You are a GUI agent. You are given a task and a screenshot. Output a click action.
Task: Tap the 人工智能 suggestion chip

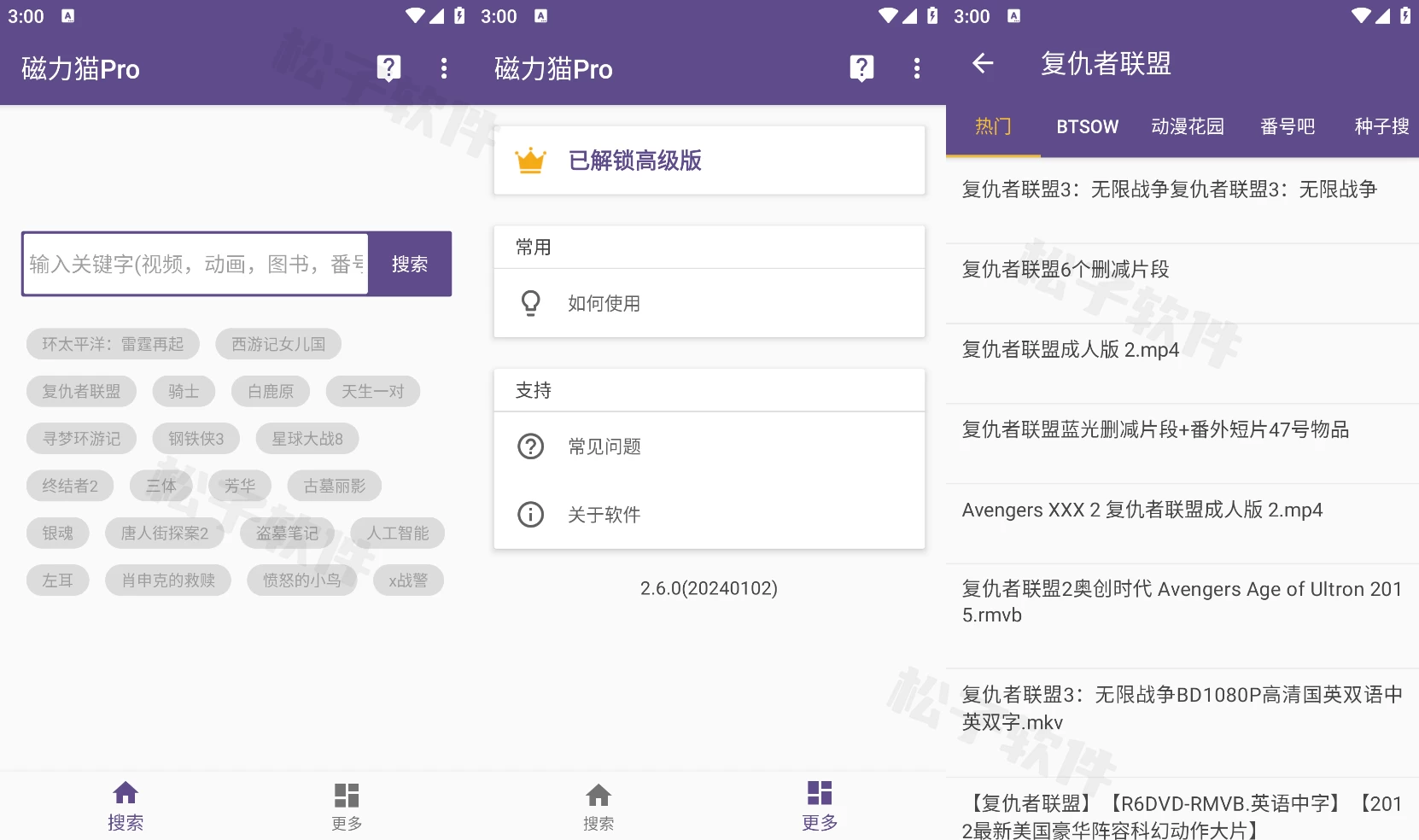398,533
